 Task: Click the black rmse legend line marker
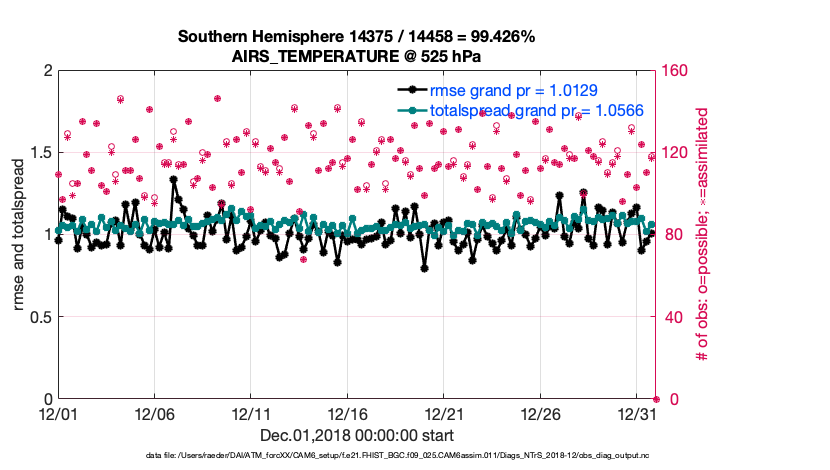point(412,90)
